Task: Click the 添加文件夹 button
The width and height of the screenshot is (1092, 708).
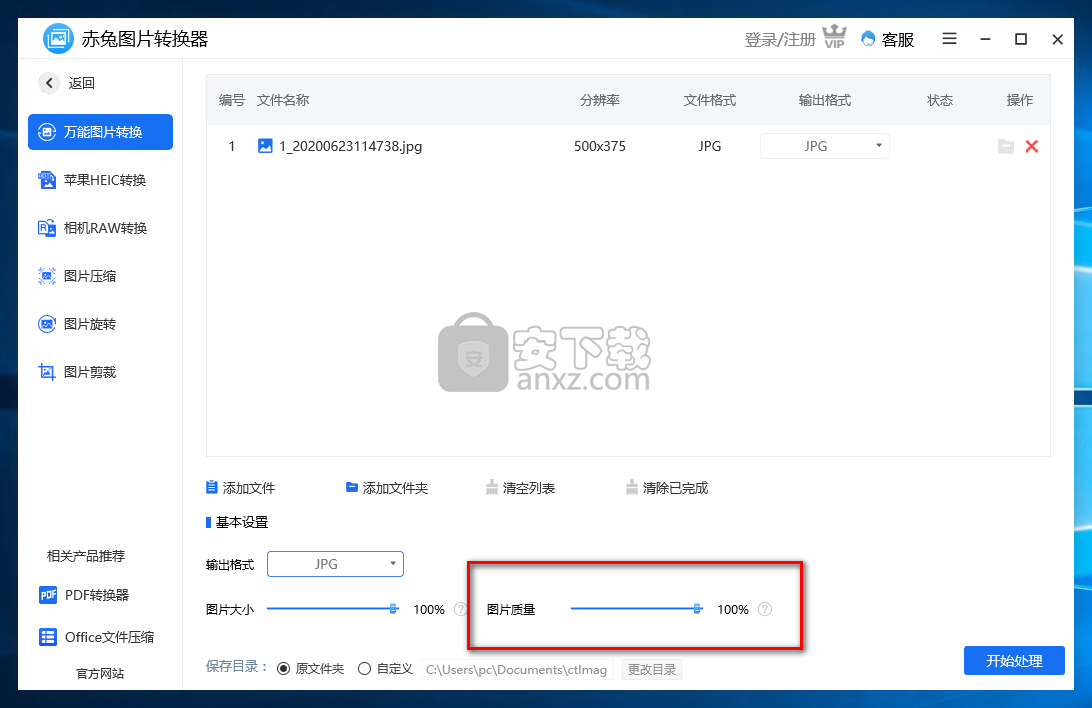Action: [387, 488]
